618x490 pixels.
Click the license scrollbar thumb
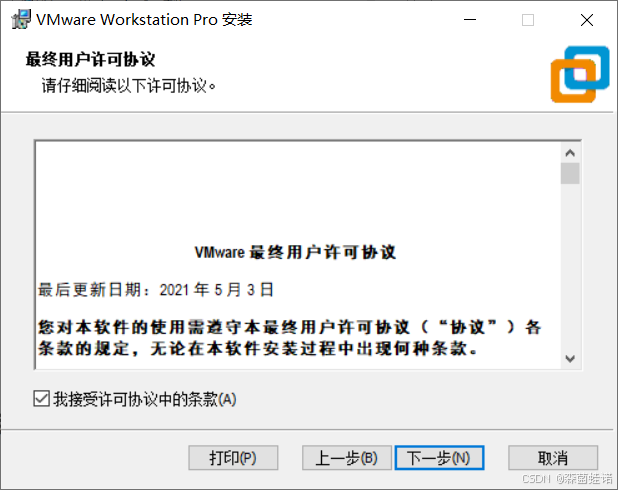click(570, 173)
